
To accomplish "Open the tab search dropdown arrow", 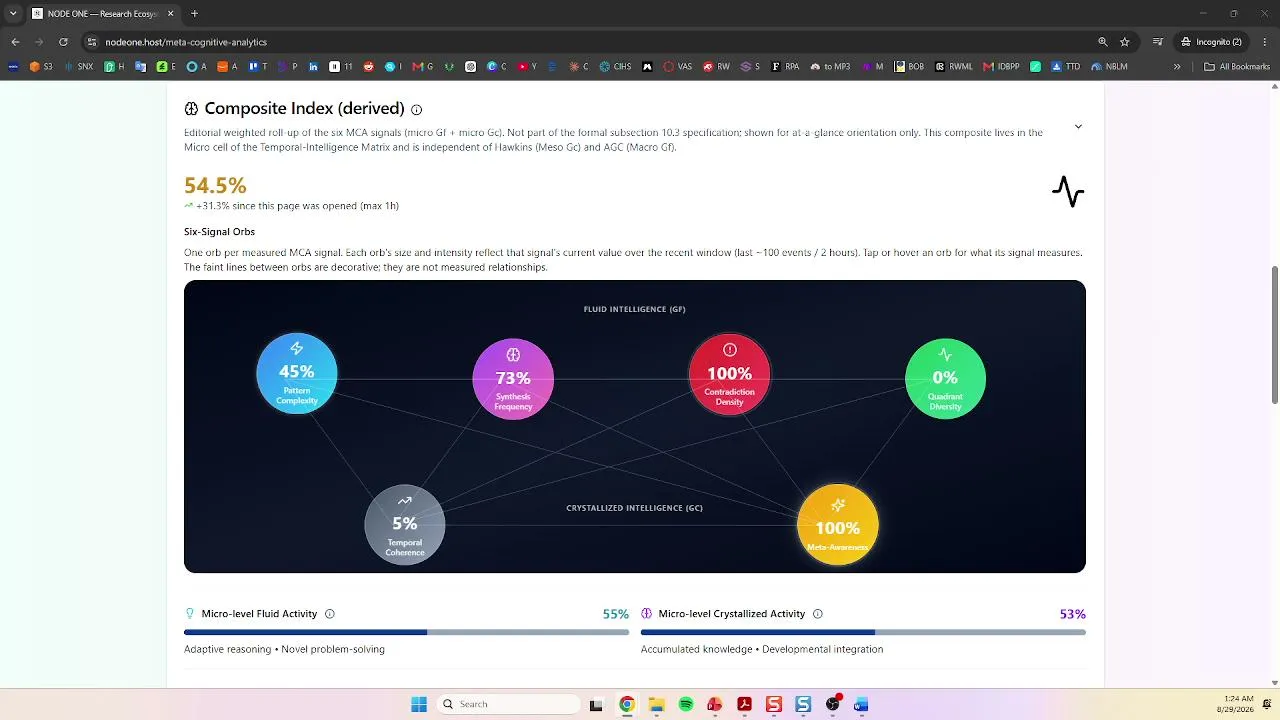I will pos(13,14).
